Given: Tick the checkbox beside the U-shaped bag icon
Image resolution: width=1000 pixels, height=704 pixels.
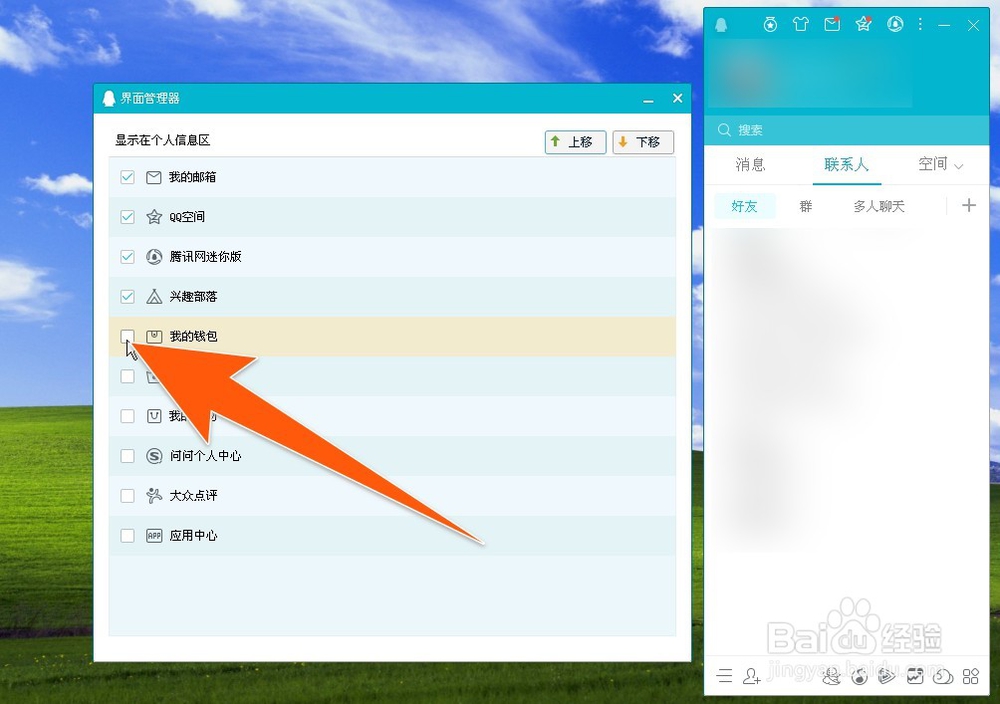Looking at the screenshot, I should coord(128,416).
